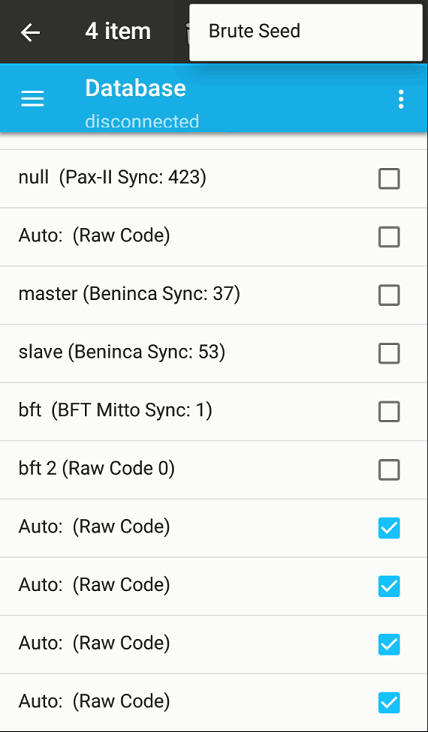Select the slave (Beninca Sync: 53) entry

coord(214,353)
